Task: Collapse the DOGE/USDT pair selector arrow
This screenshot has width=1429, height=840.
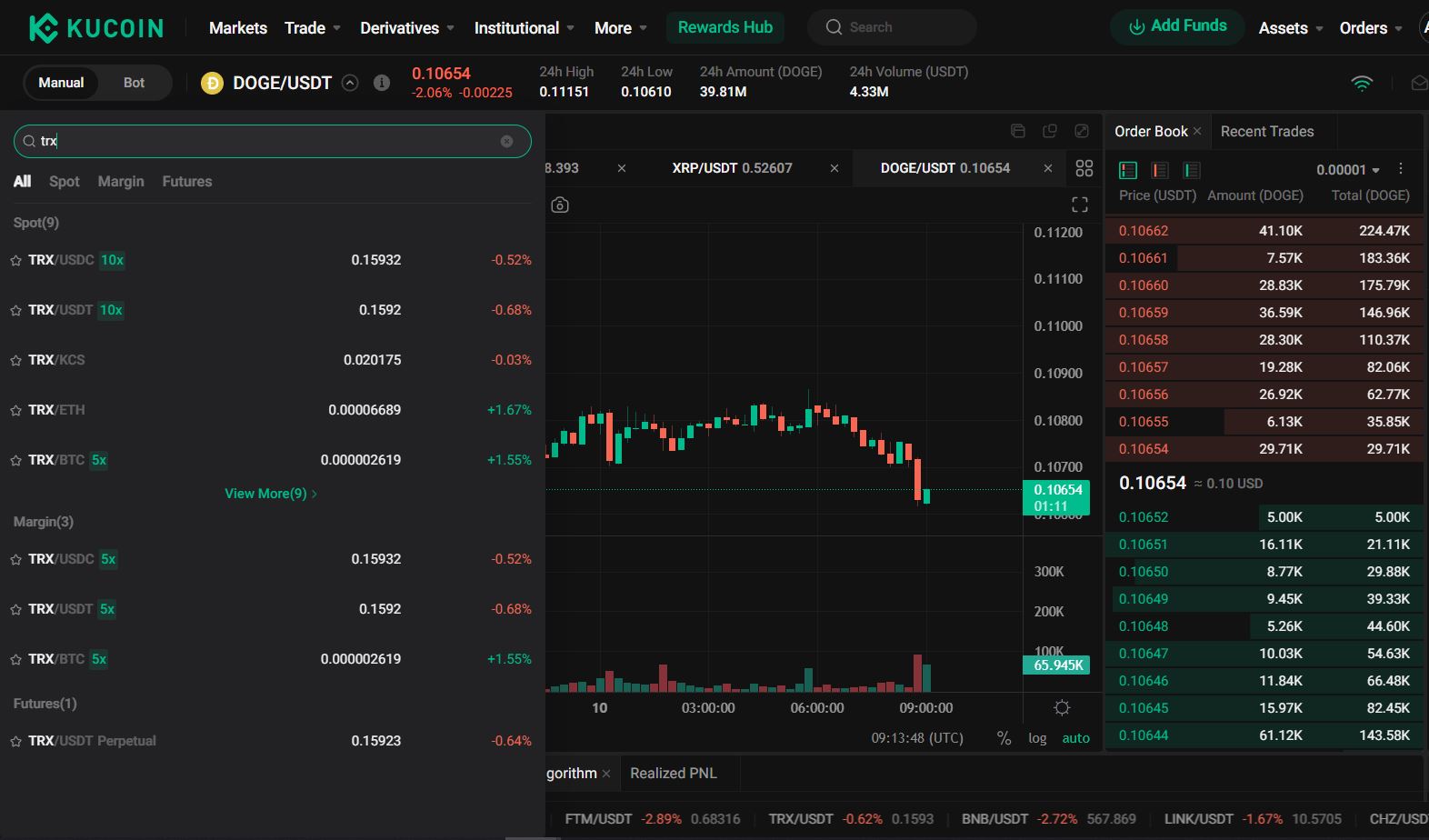Action: click(x=350, y=83)
